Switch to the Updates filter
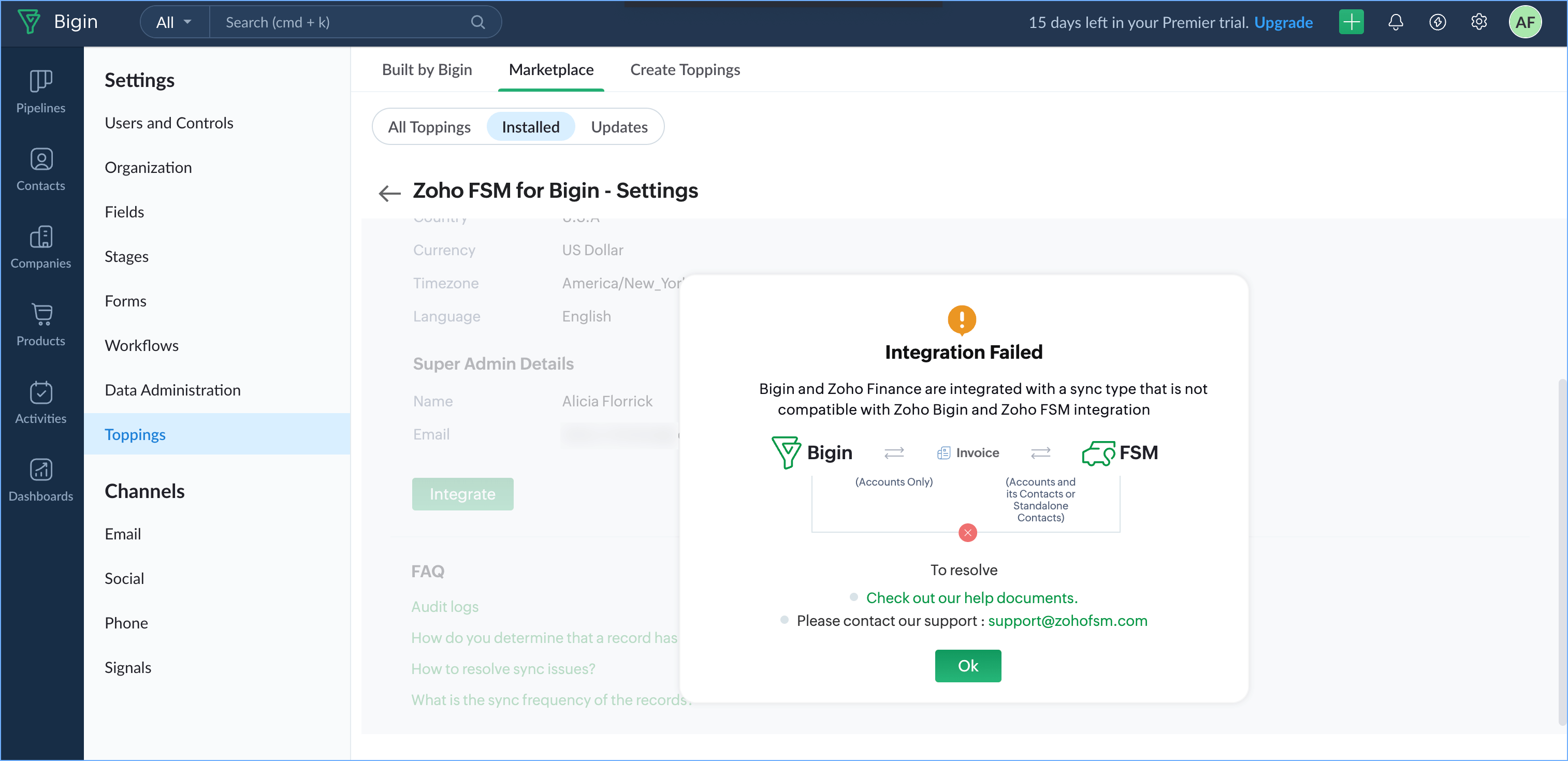This screenshot has height=761, width=1568. 619,127
